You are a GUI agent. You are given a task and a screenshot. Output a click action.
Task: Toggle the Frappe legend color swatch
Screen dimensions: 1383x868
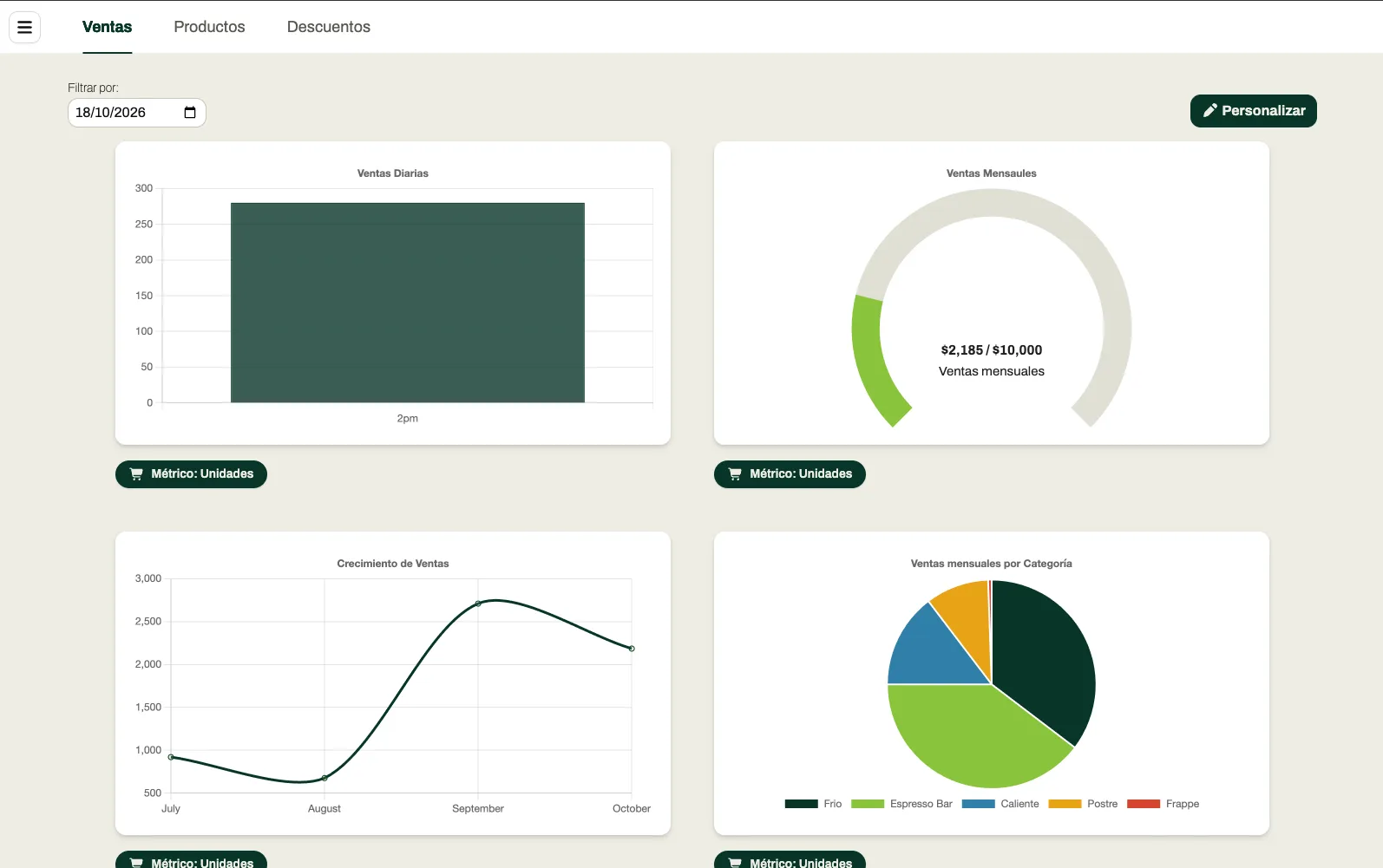point(1144,804)
